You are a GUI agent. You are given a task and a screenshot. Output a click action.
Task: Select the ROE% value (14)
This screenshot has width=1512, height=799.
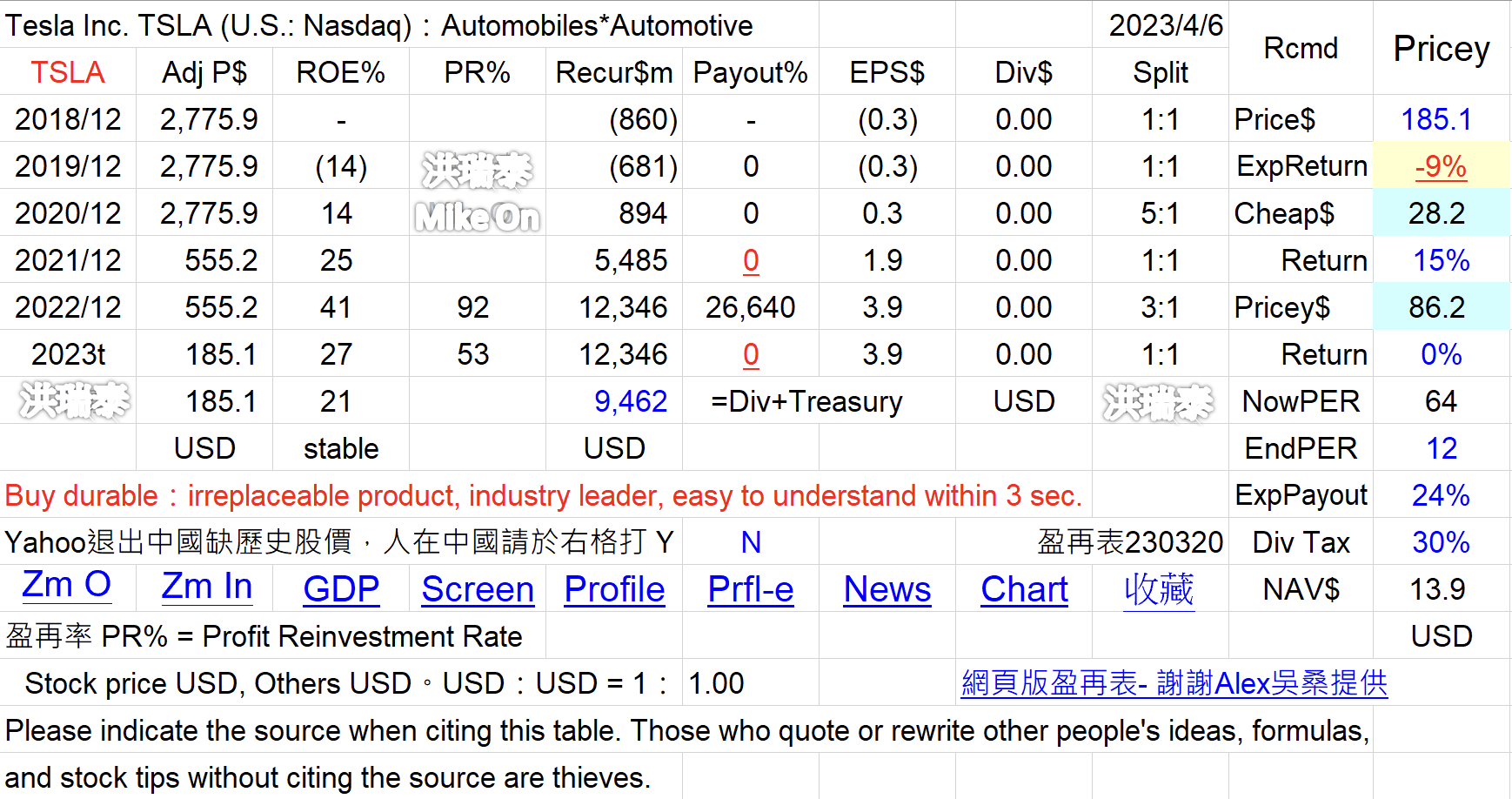(341, 166)
